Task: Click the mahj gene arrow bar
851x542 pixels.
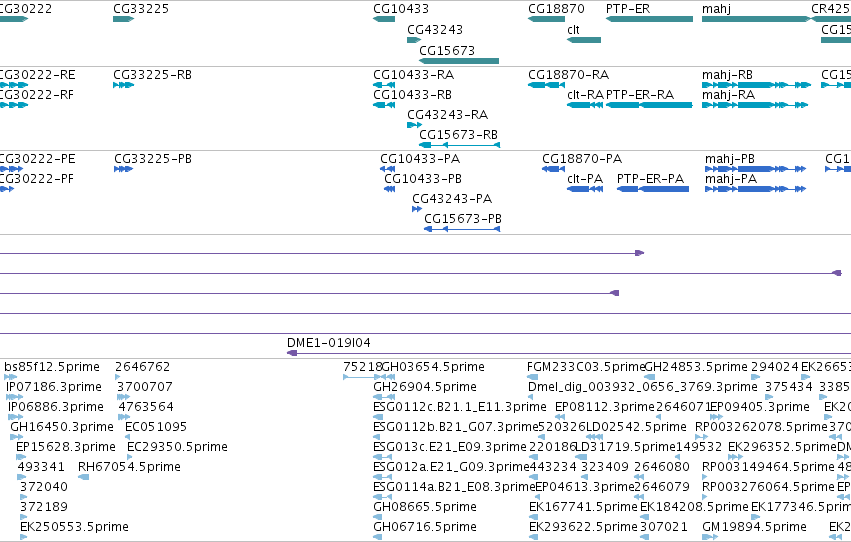Action: 756,19
